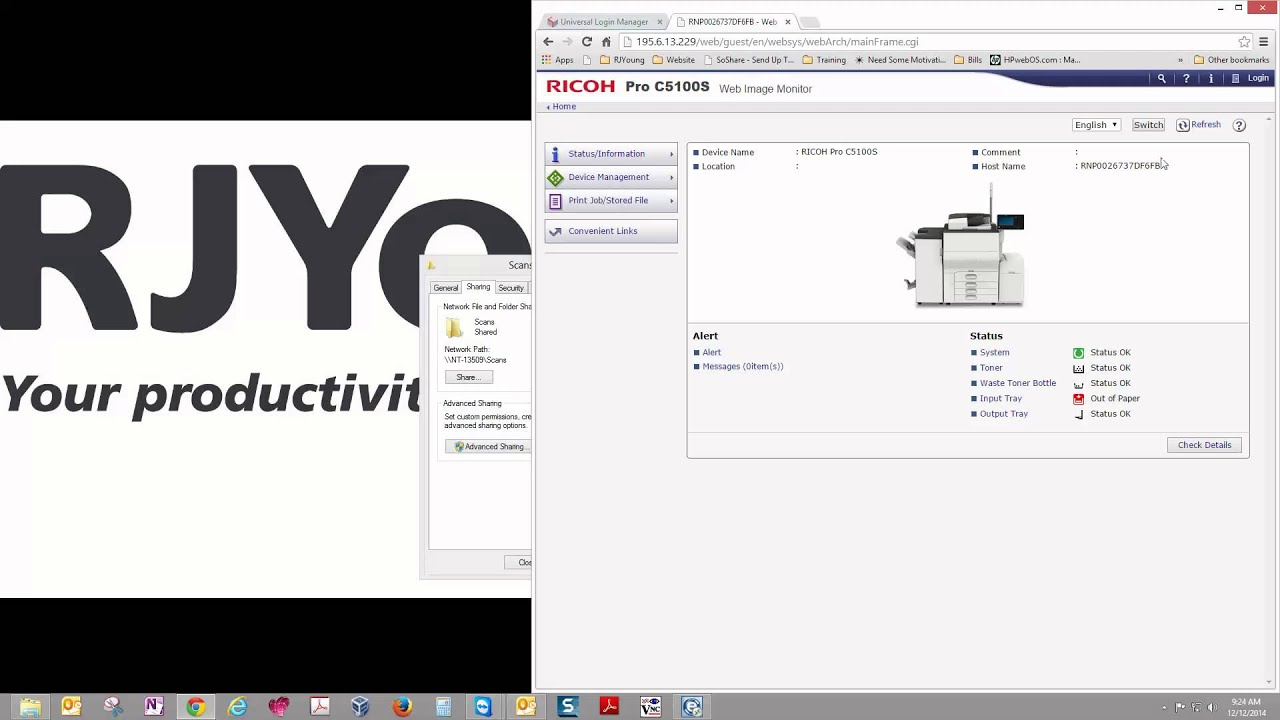Viewport: 1280px width, 720px height.
Task: Click the Toner status link
Action: [991, 368]
